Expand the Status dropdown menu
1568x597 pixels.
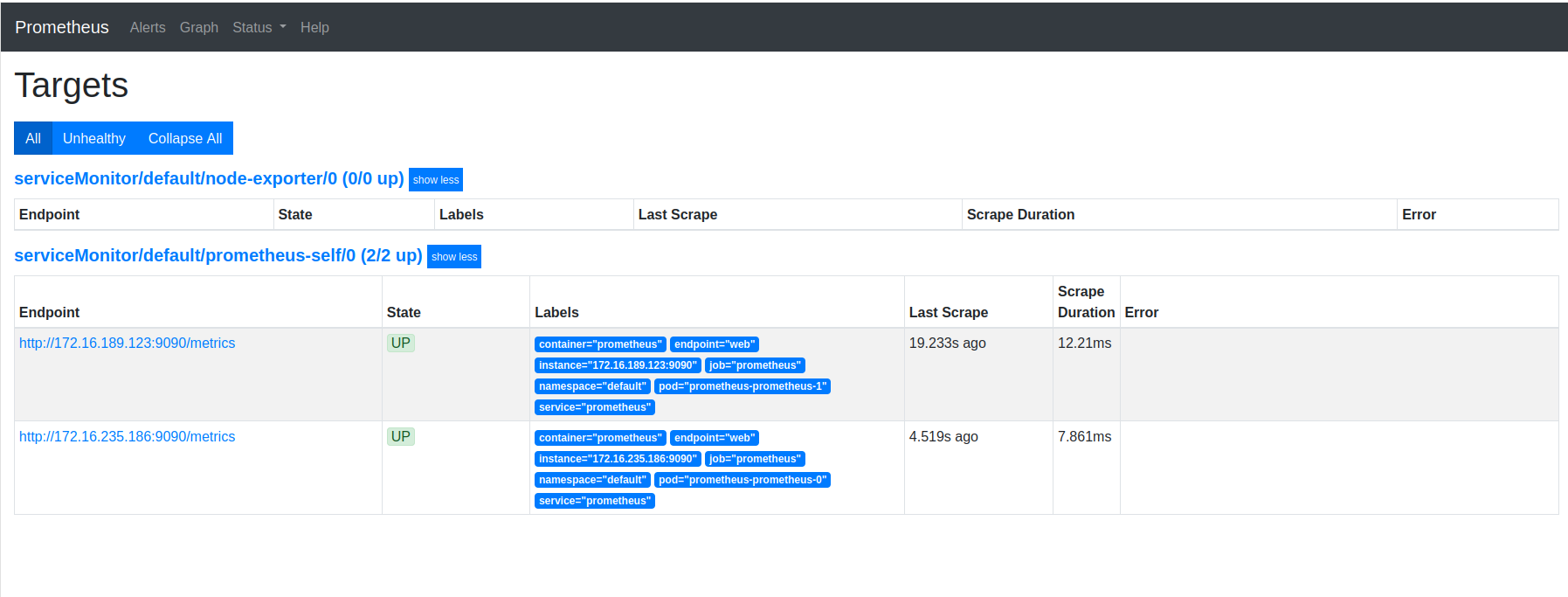(x=259, y=27)
